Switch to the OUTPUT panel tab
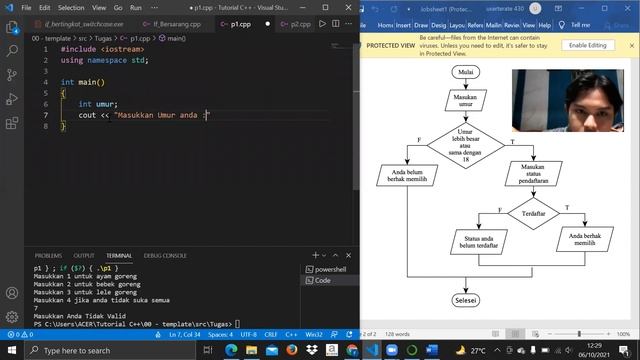This screenshot has width=640, height=360. pyautogui.click(x=84, y=256)
